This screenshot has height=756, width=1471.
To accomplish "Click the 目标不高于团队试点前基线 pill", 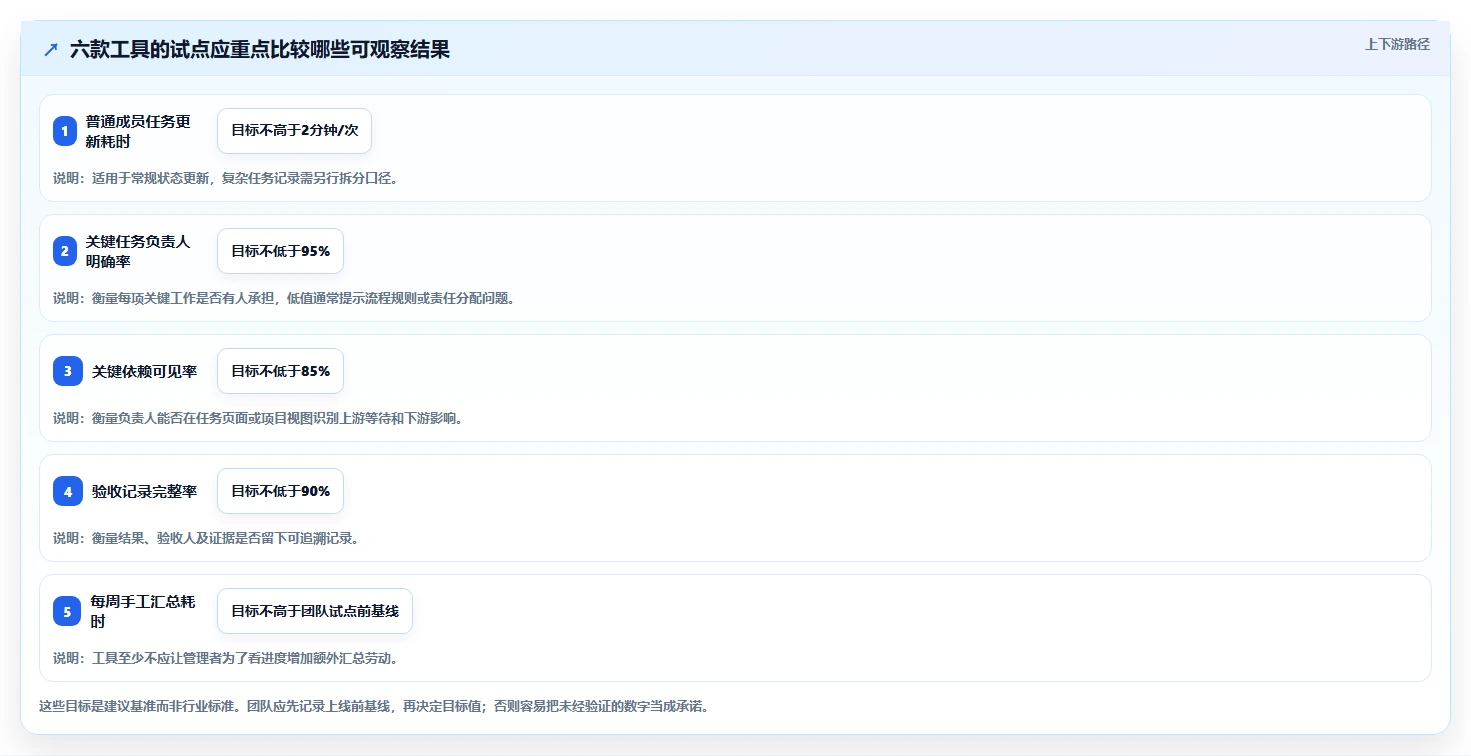I will pos(315,611).
